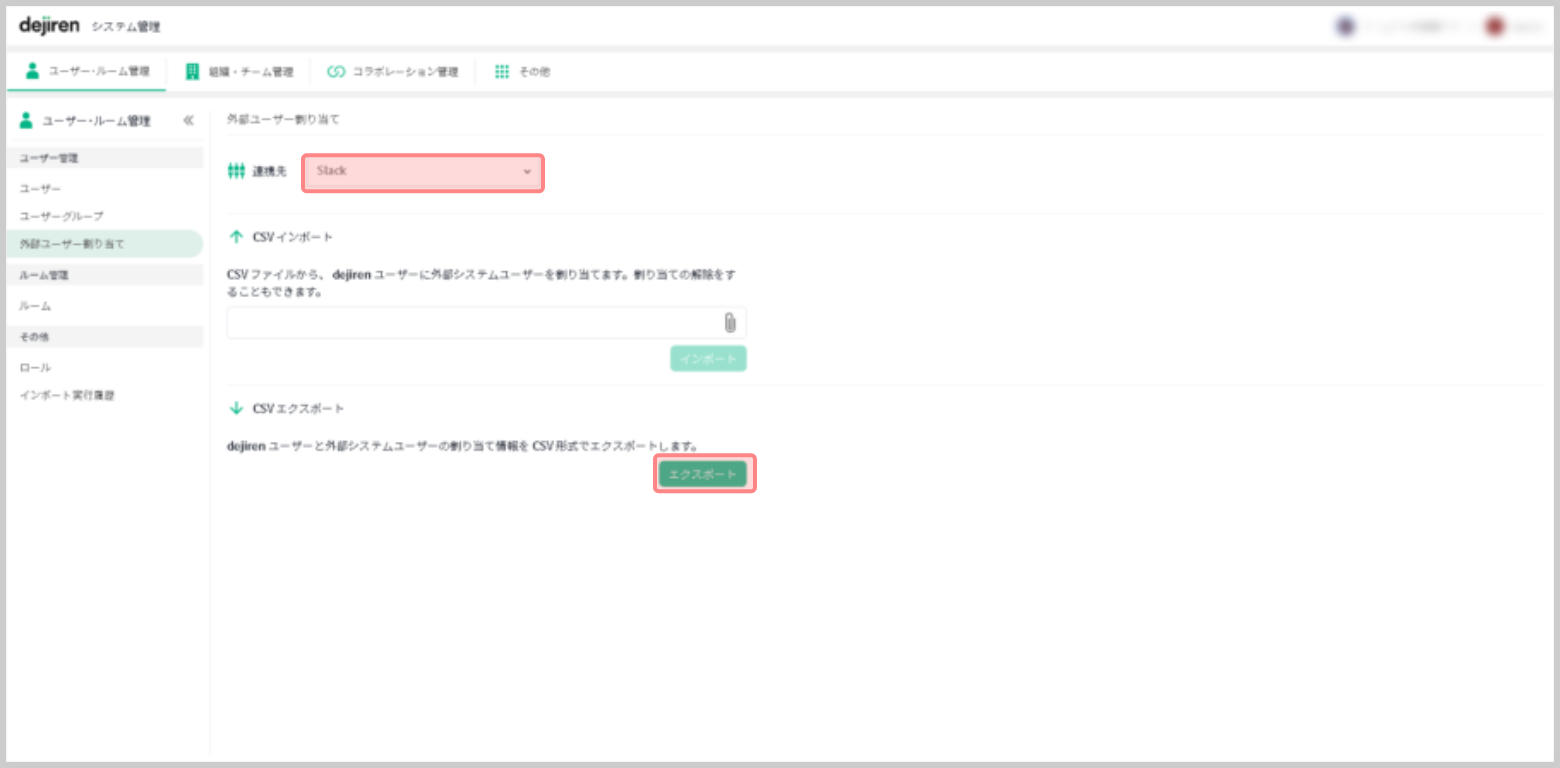Click the link icon on コラボレーション管理
Screen dimensions: 1560x768
pyautogui.click(x=336, y=72)
